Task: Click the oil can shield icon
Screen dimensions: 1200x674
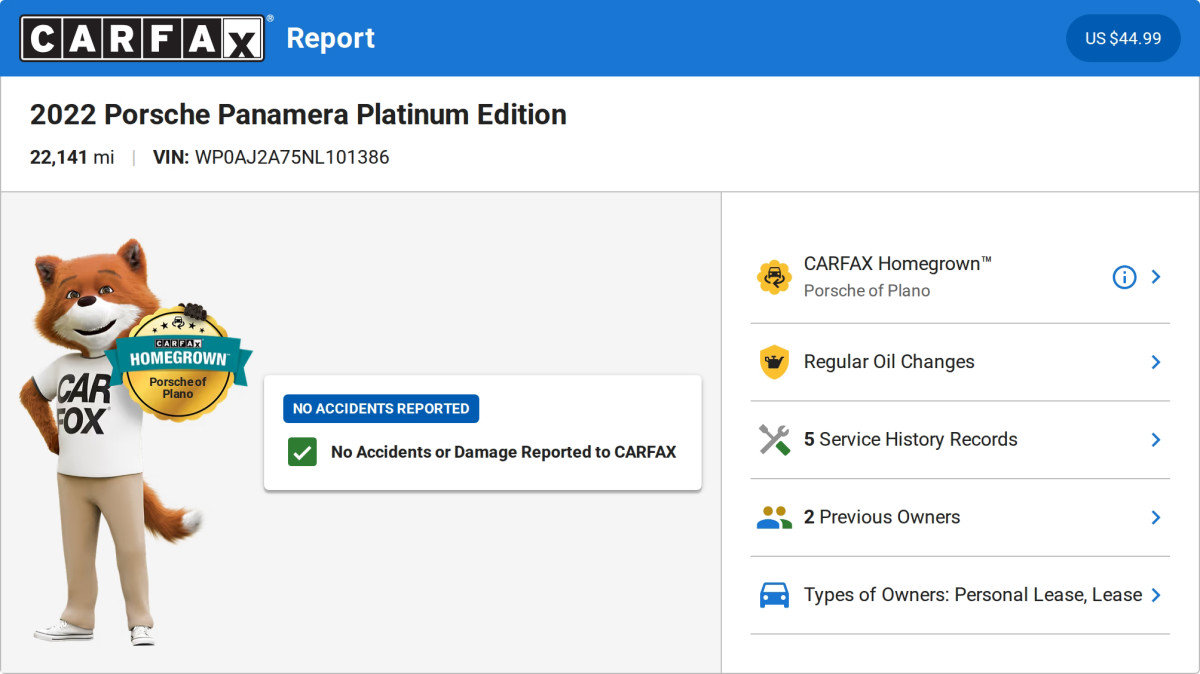Action: click(774, 362)
